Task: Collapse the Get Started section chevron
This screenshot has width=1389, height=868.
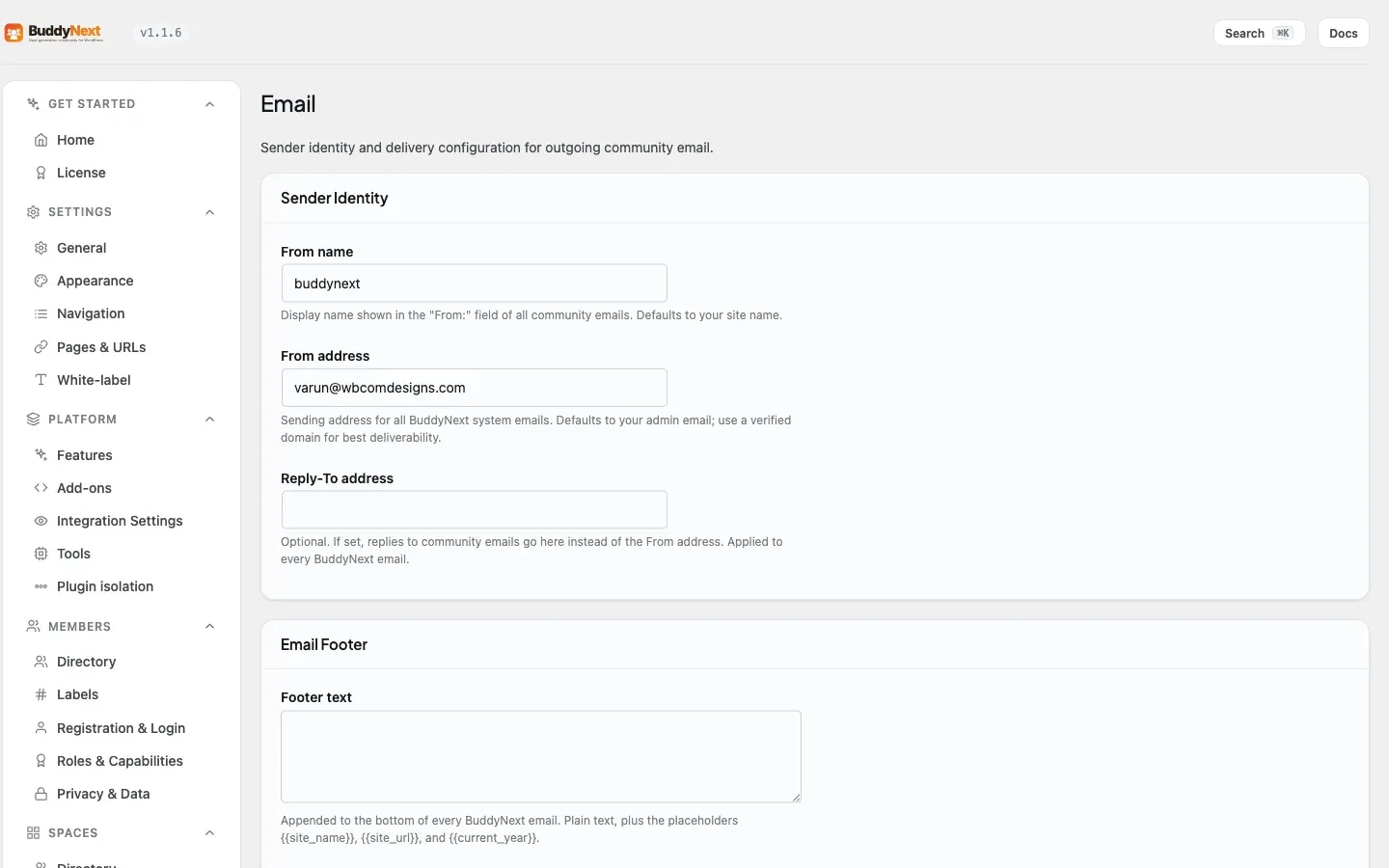Action: [x=209, y=104]
